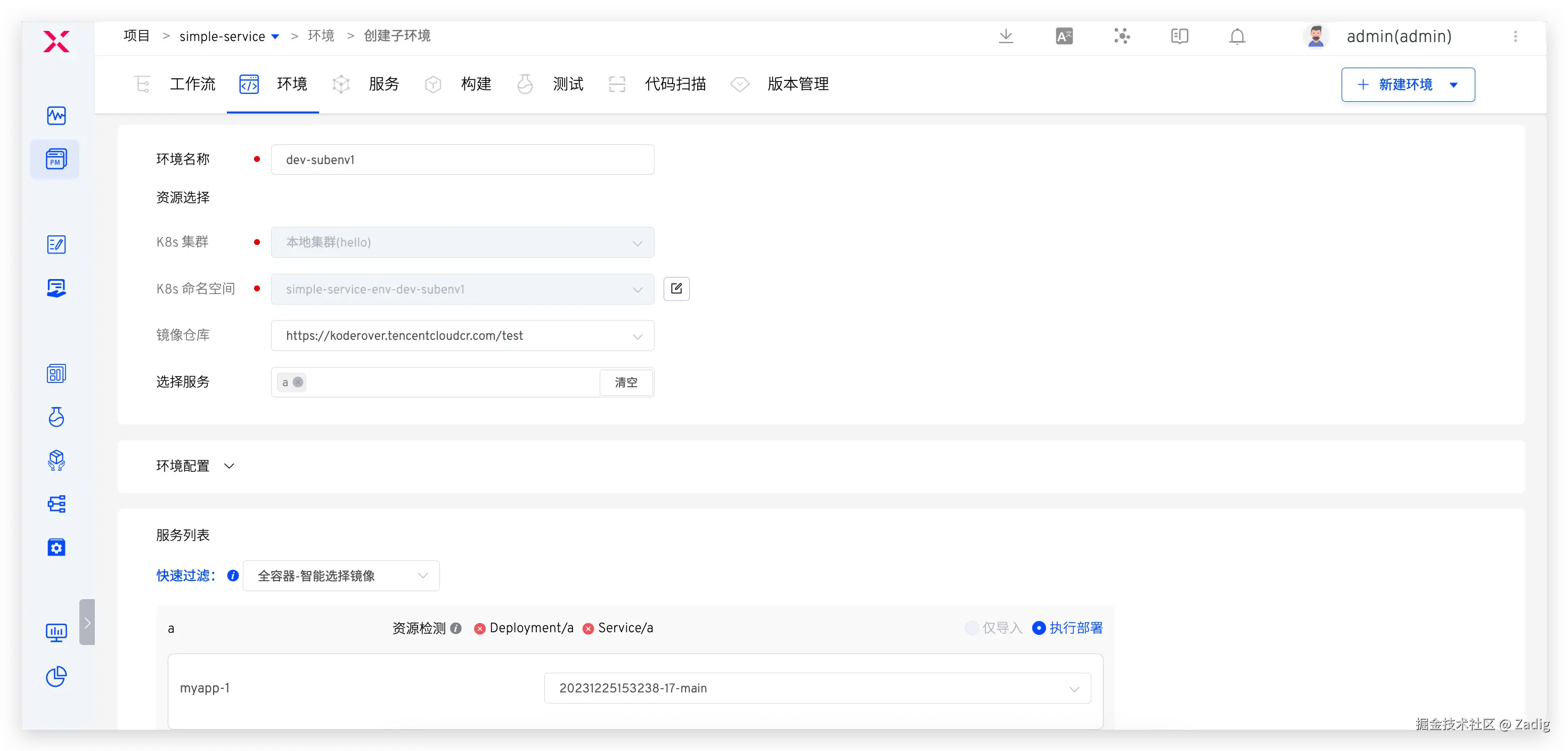
Task: Show info tooltip next to 资源检测
Action: 456,628
